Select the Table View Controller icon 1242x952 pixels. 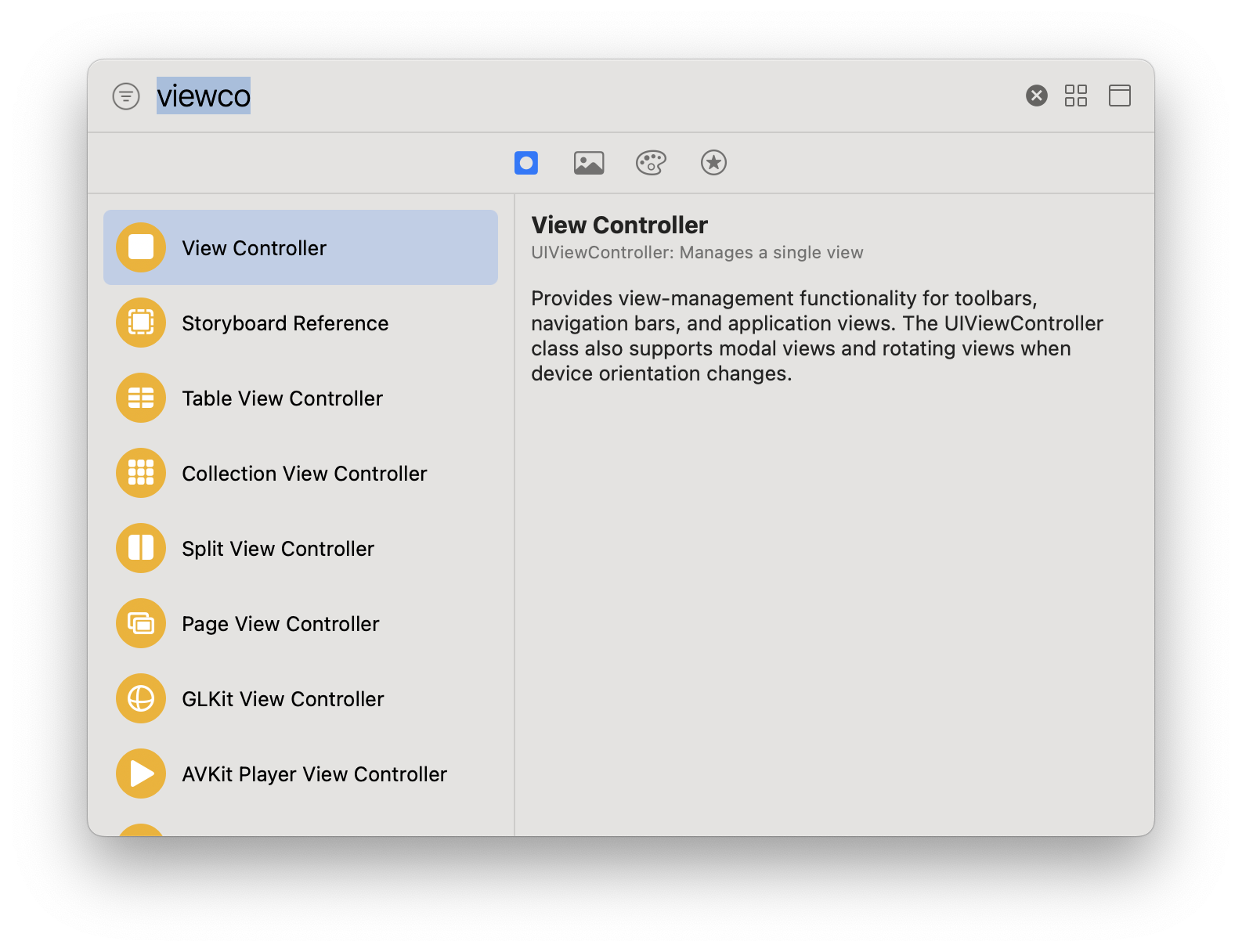point(141,398)
